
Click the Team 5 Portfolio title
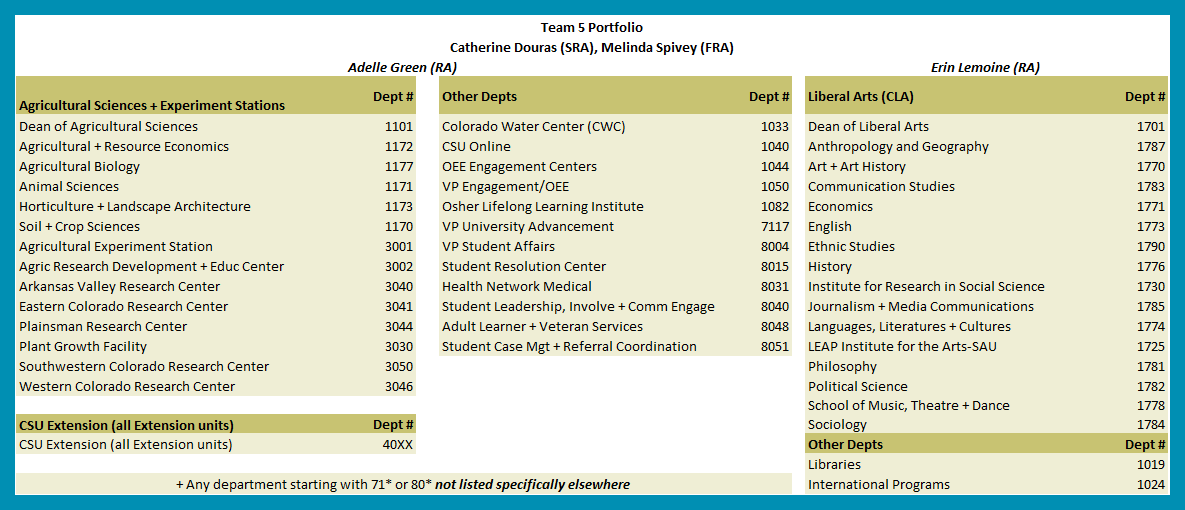tap(592, 27)
